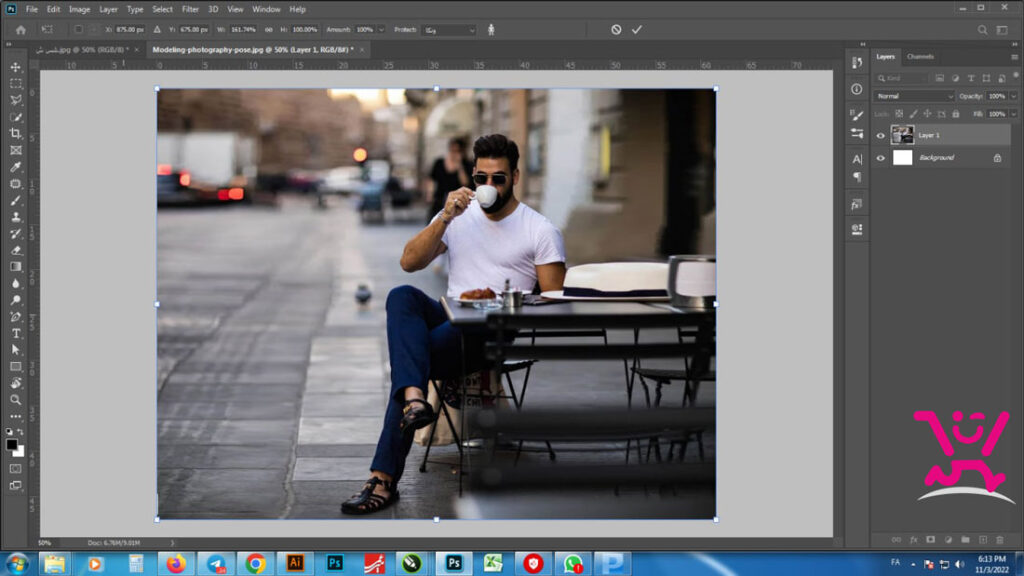Open the Amount slider dropdown arrow
Screen dimensions: 1024x576
(x=381, y=30)
